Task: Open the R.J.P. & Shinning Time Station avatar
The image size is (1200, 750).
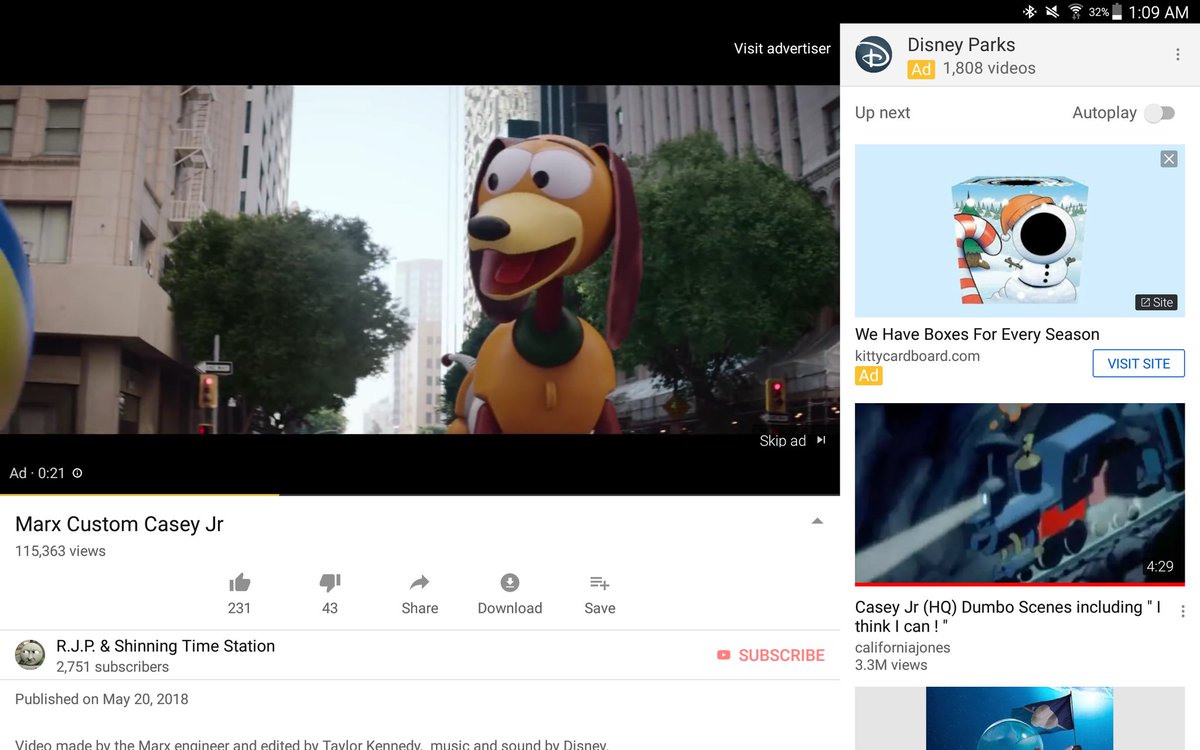Action: point(30,655)
